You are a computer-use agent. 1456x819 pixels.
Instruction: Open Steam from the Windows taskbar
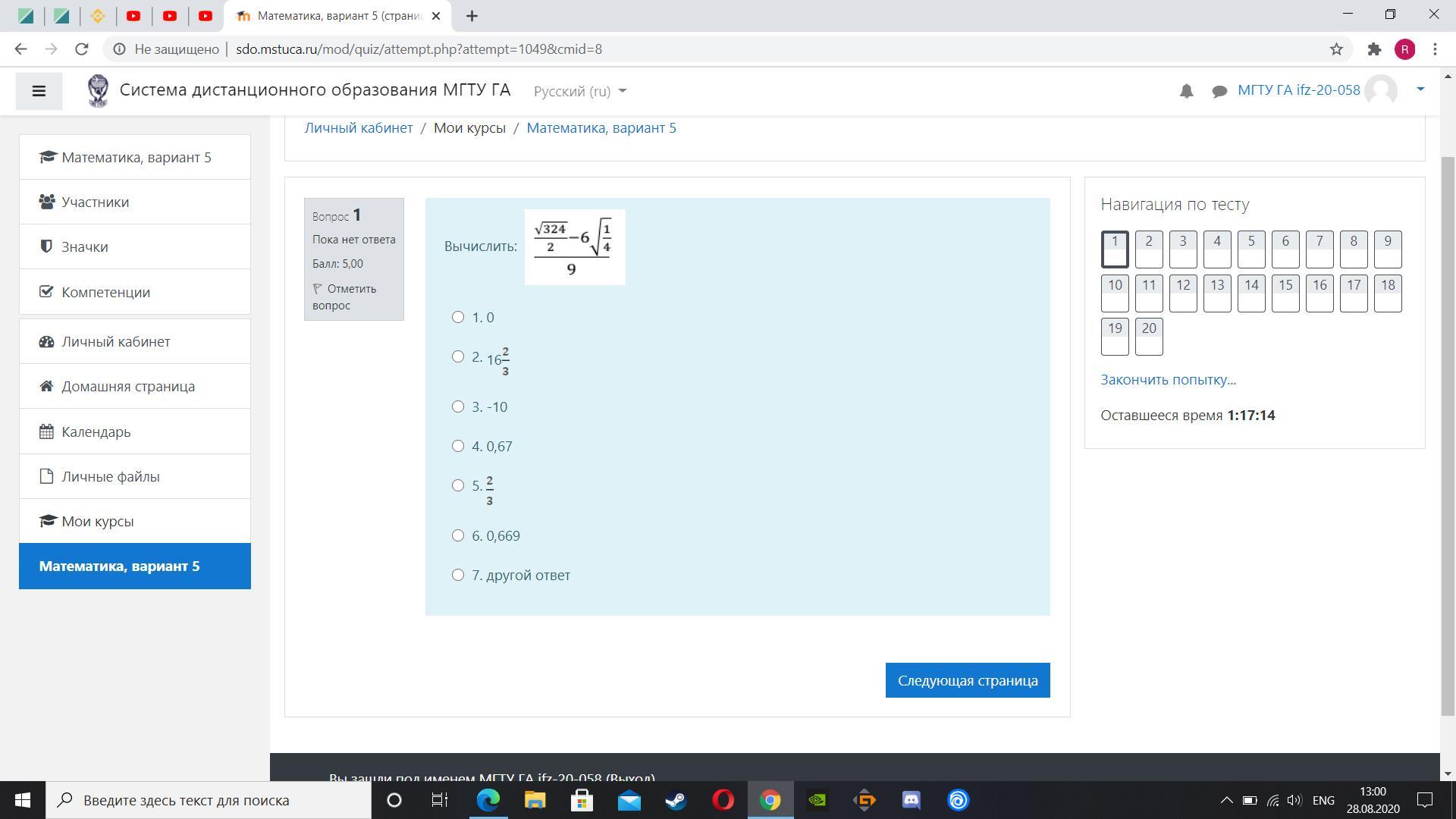tap(676, 800)
